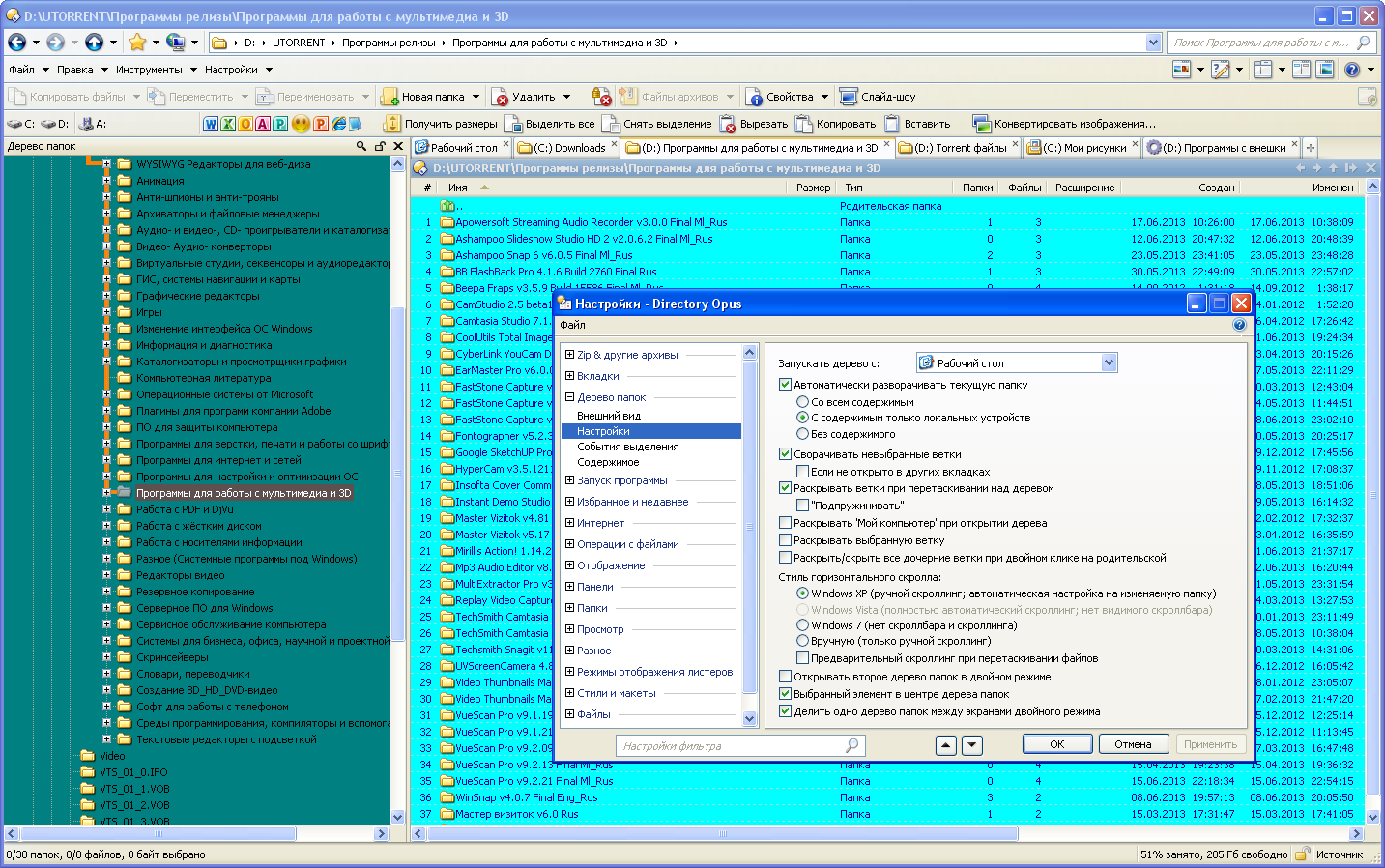Toggle 'Автоматически разворачивать текущую папку' checkbox

coord(786,385)
